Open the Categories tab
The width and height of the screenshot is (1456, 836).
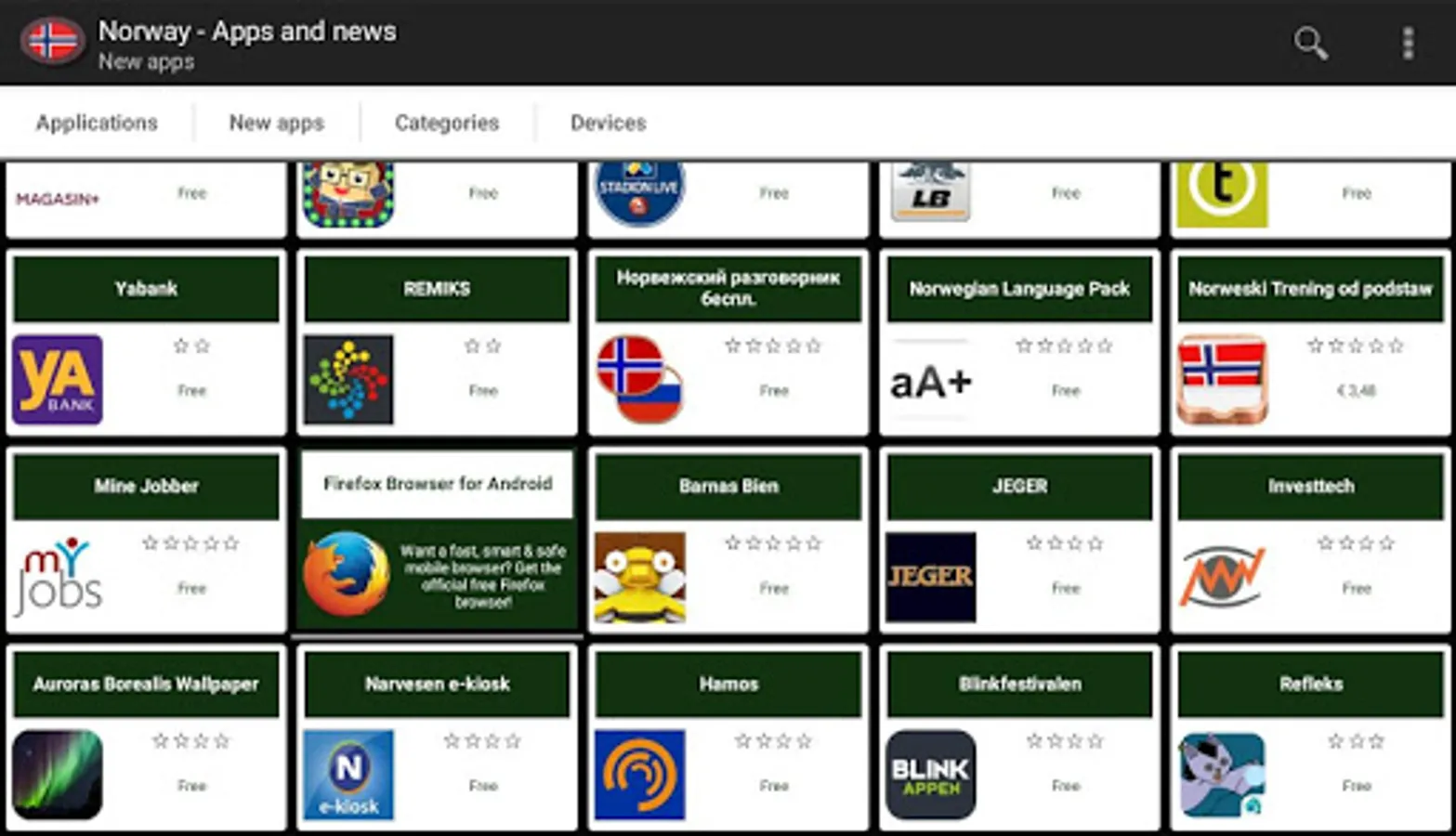447,123
